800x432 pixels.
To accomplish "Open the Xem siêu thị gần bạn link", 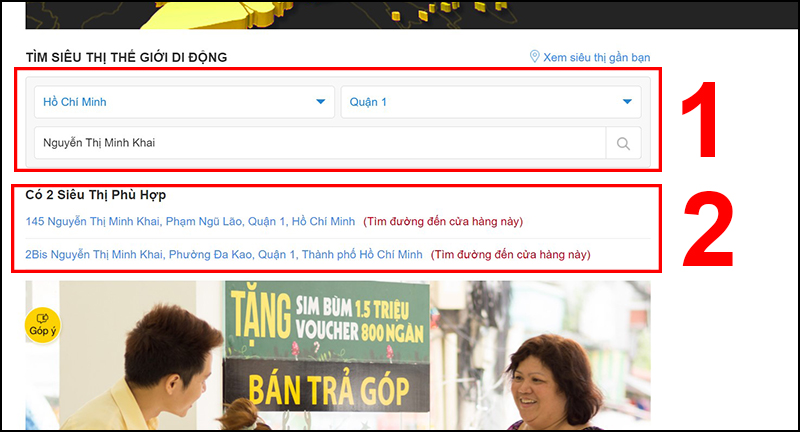I will coord(596,57).
